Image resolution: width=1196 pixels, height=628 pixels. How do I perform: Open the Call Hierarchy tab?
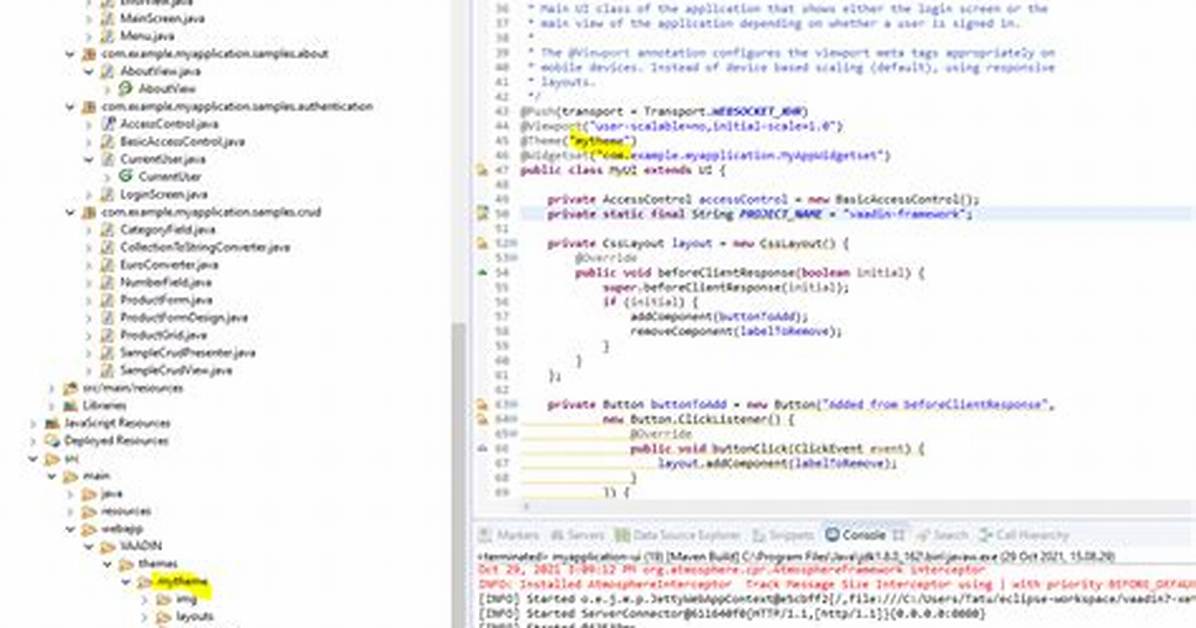(x=1025, y=535)
